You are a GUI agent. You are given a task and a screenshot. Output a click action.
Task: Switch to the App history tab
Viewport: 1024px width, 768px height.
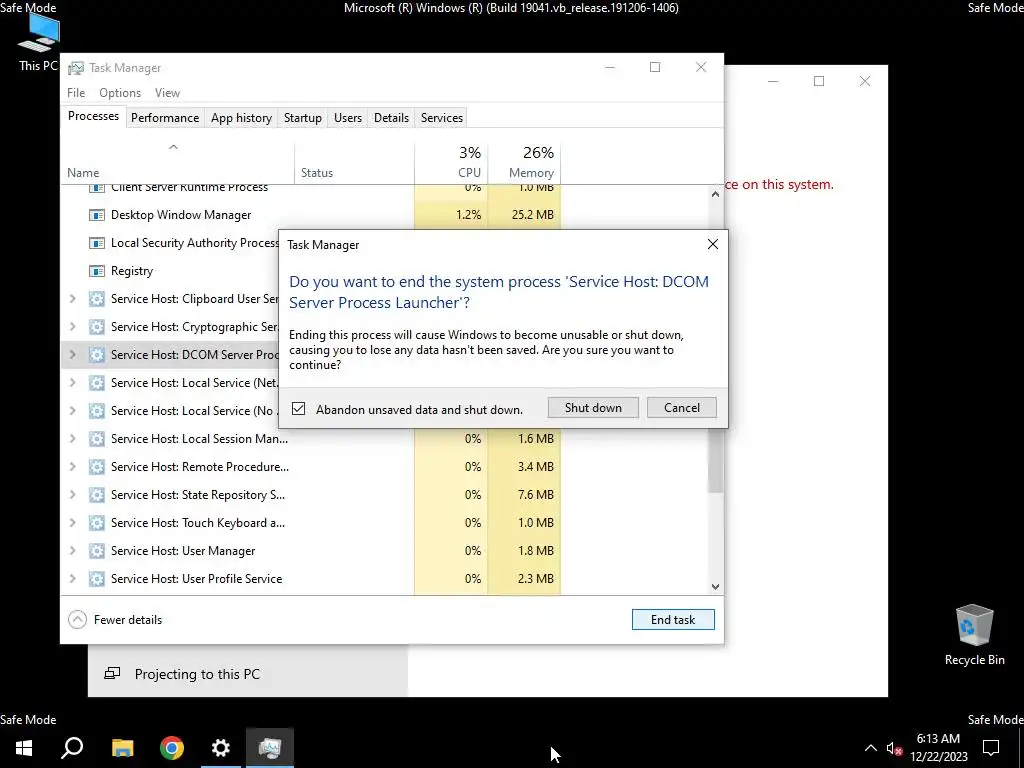[241, 118]
